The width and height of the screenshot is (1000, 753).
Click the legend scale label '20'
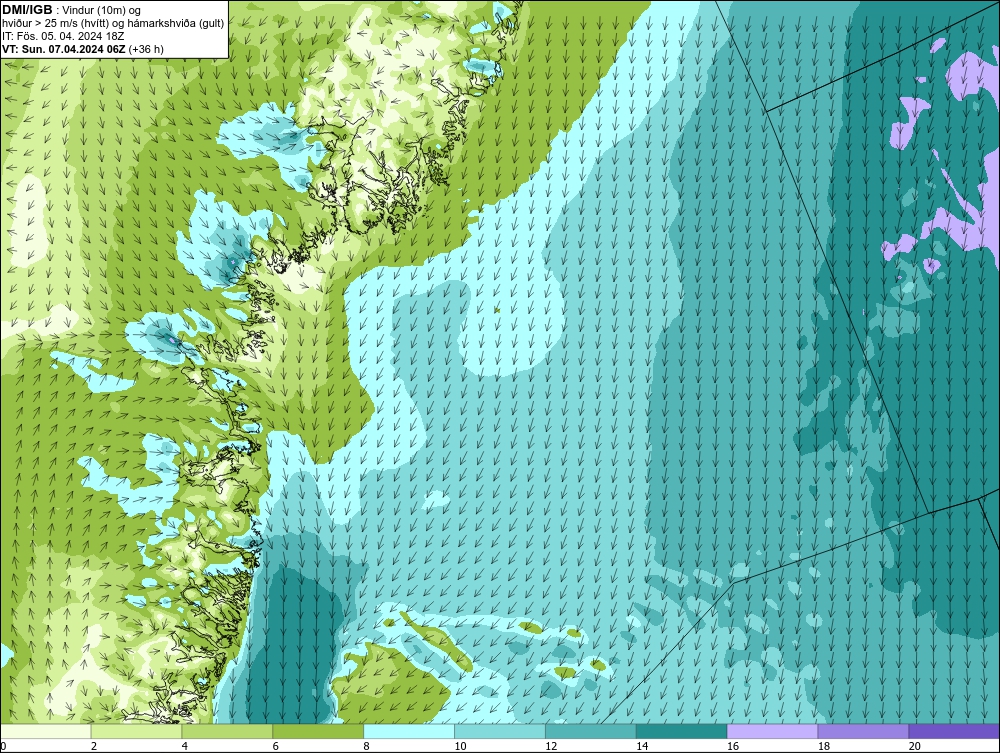point(915,746)
